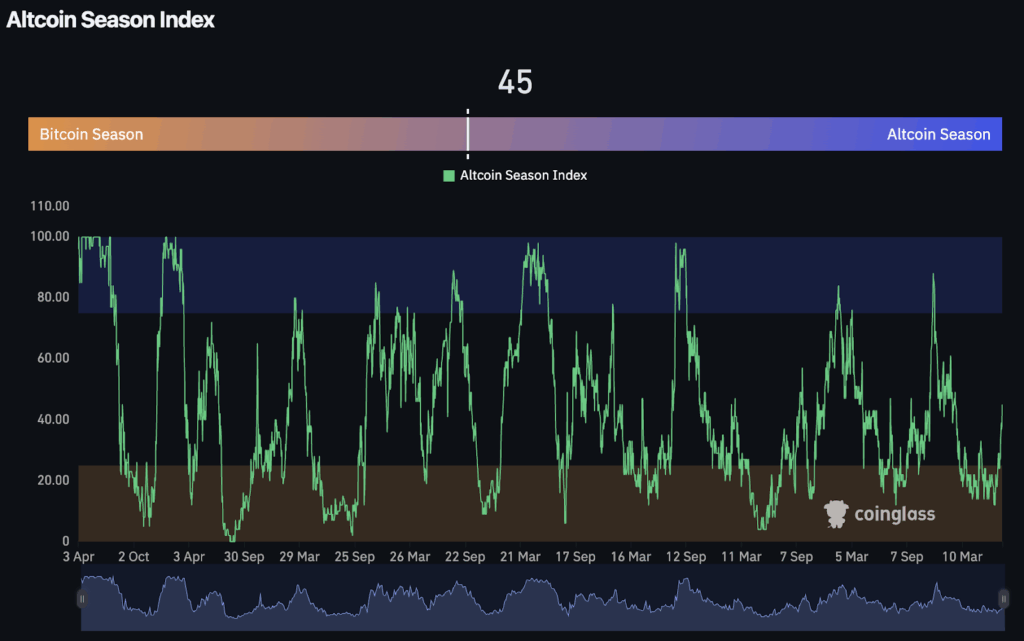Click the 21 Mar date label on x-axis
This screenshot has width=1024, height=641.
pos(520,556)
